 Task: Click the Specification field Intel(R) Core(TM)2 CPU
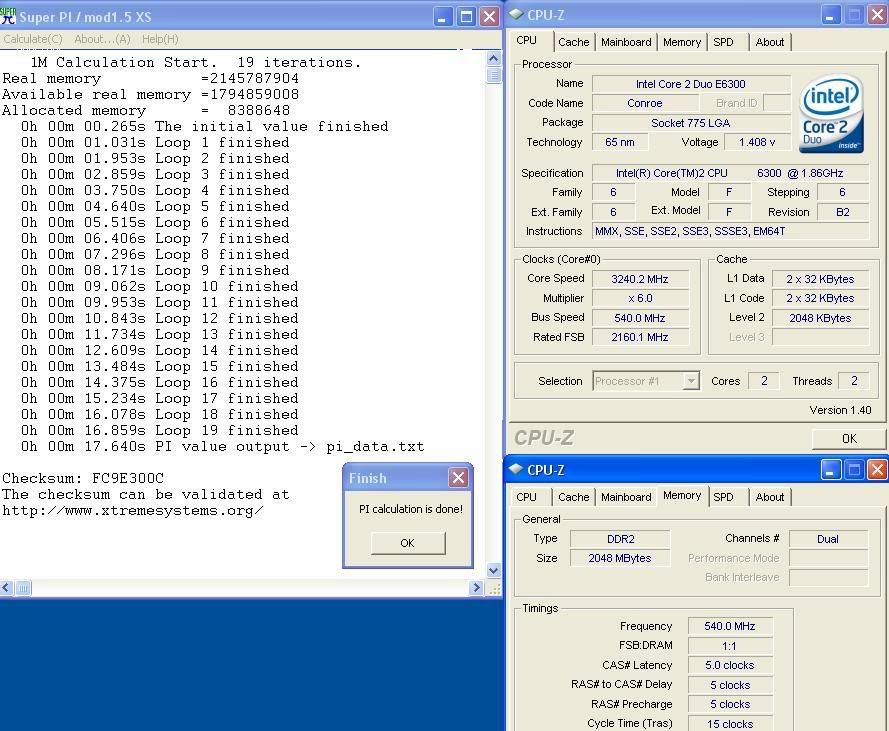coord(730,173)
